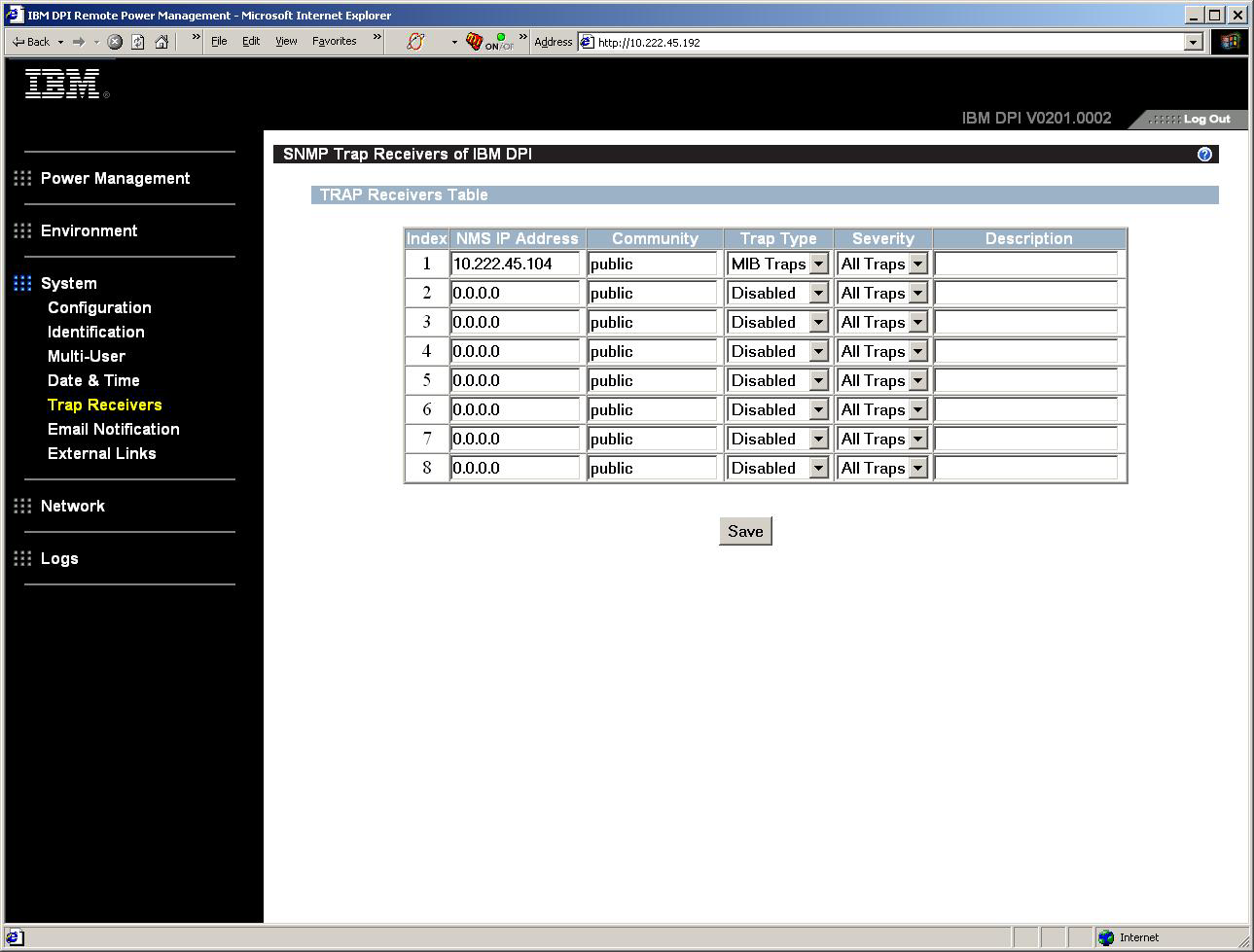Open the System section
Screen dimensions: 1254x952
(68, 283)
